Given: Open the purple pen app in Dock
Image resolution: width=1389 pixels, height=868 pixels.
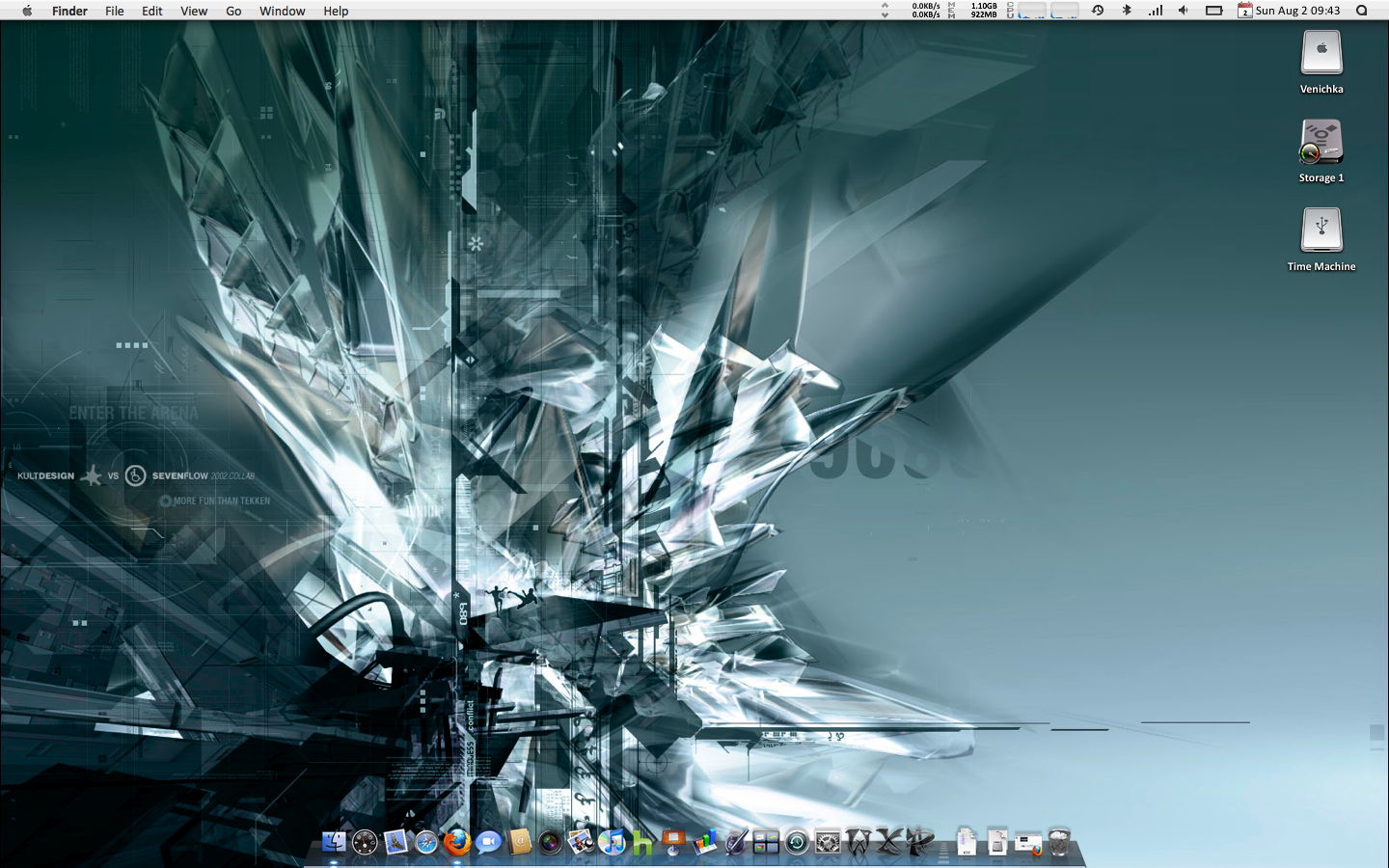Looking at the screenshot, I should click(735, 842).
